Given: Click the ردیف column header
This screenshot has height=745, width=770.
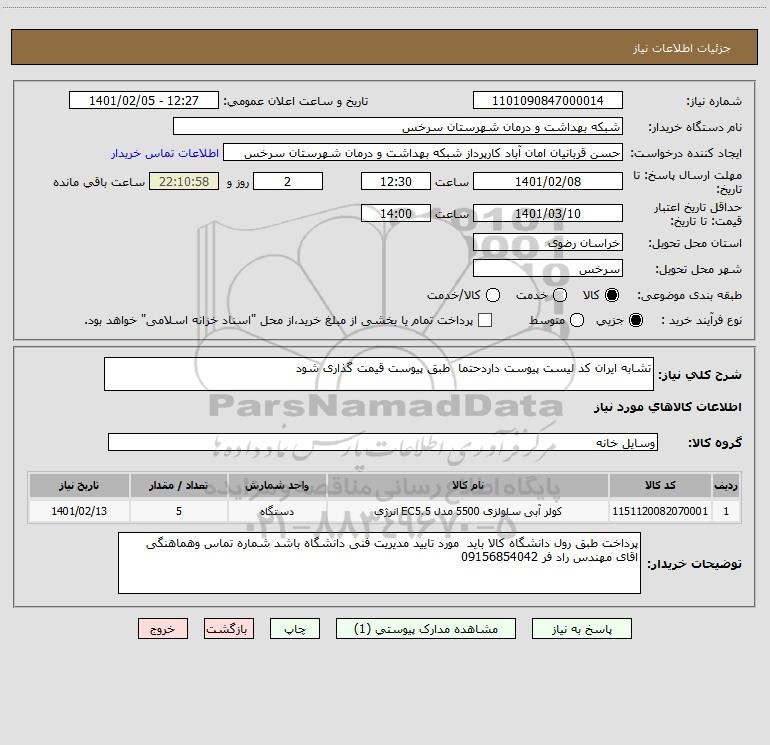Looking at the screenshot, I should pyautogui.click(x=726, y=485).
